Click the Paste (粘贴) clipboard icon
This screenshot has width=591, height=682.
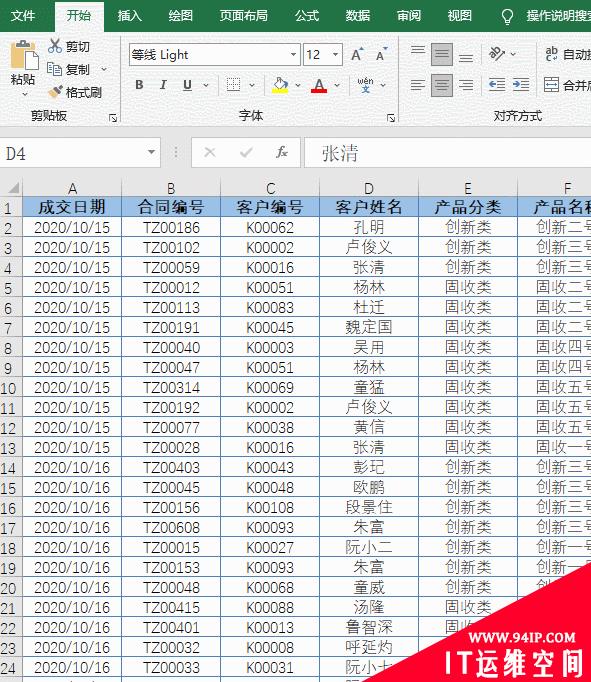[x=24, y=55]
